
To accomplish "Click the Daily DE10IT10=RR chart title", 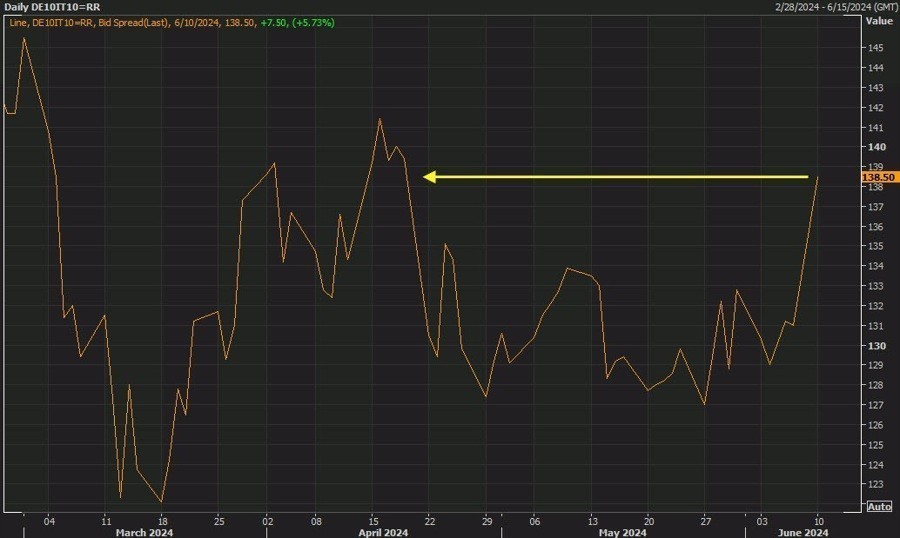I will tap(51, 7).
